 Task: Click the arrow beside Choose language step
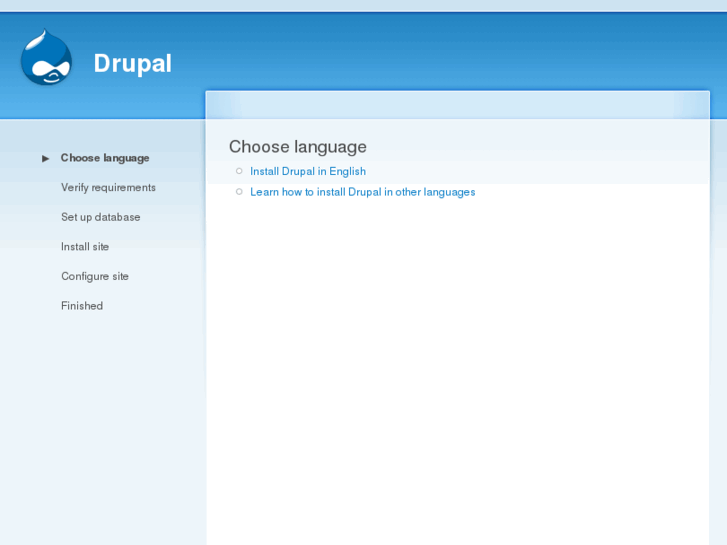tap(45, 159)
